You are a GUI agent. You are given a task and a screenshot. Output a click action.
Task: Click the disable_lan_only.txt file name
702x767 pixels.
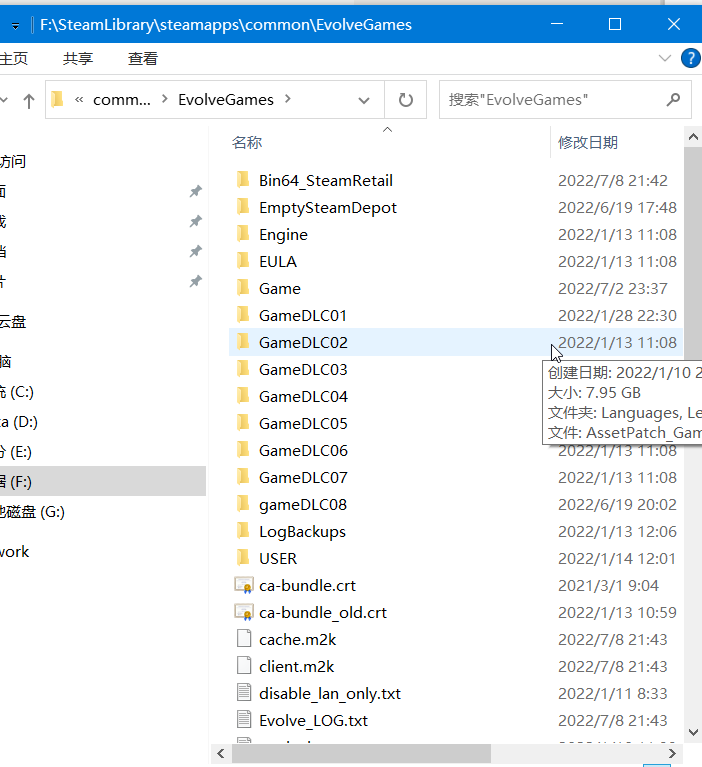coord(330,694)
